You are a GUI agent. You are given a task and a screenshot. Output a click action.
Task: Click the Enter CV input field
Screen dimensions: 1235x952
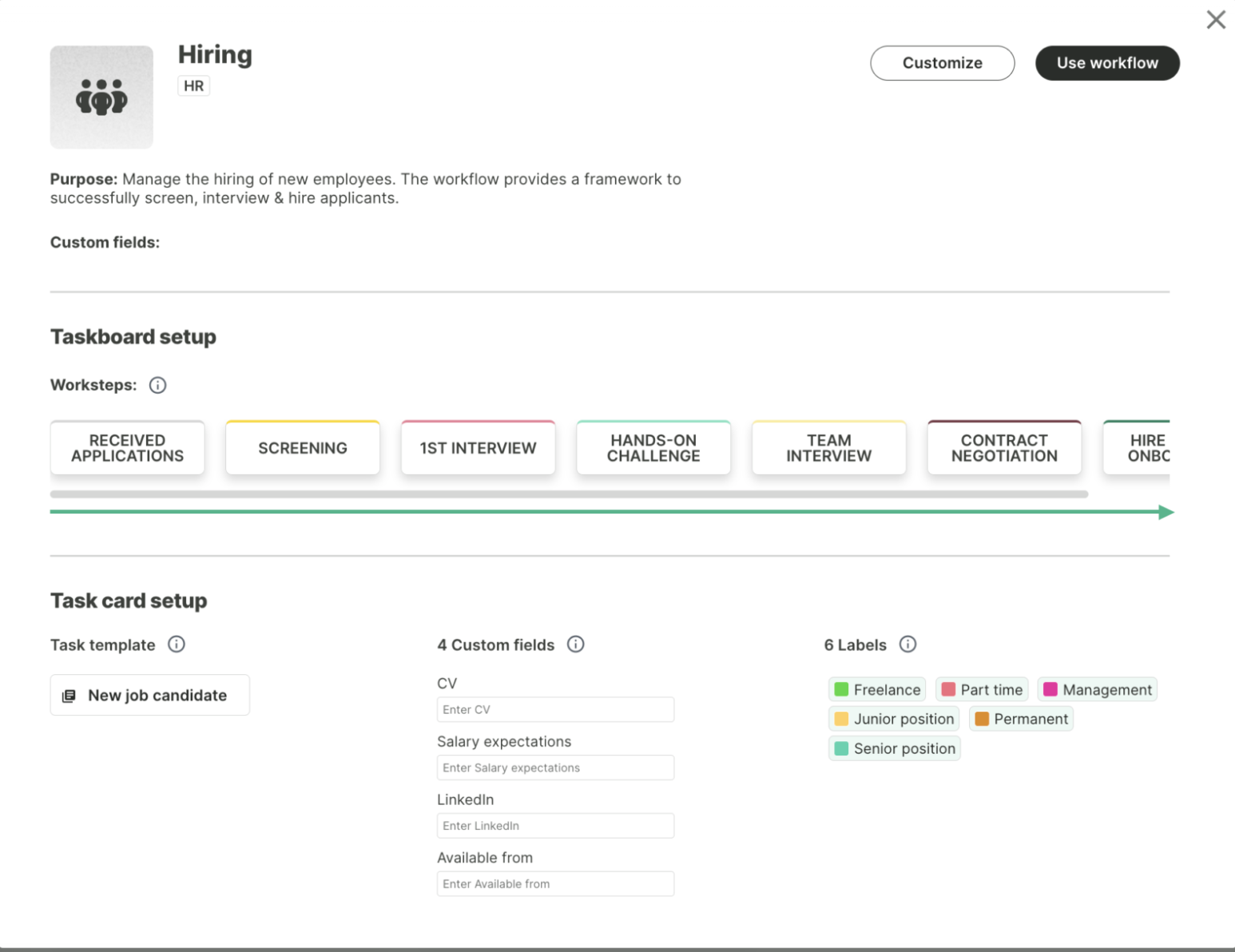pyautogui.click(x=555, y=709)
